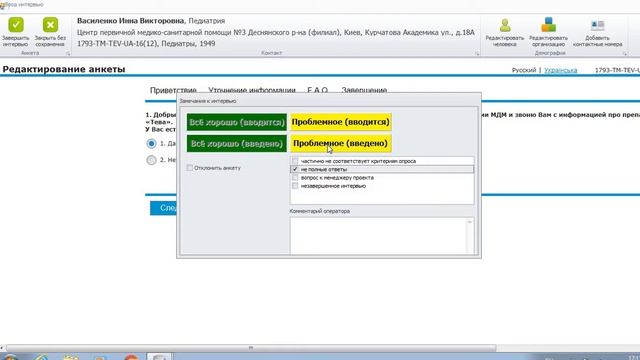Open Редактировать человека tool
This screenshot has width=640, height=360.
click(504, 33)
